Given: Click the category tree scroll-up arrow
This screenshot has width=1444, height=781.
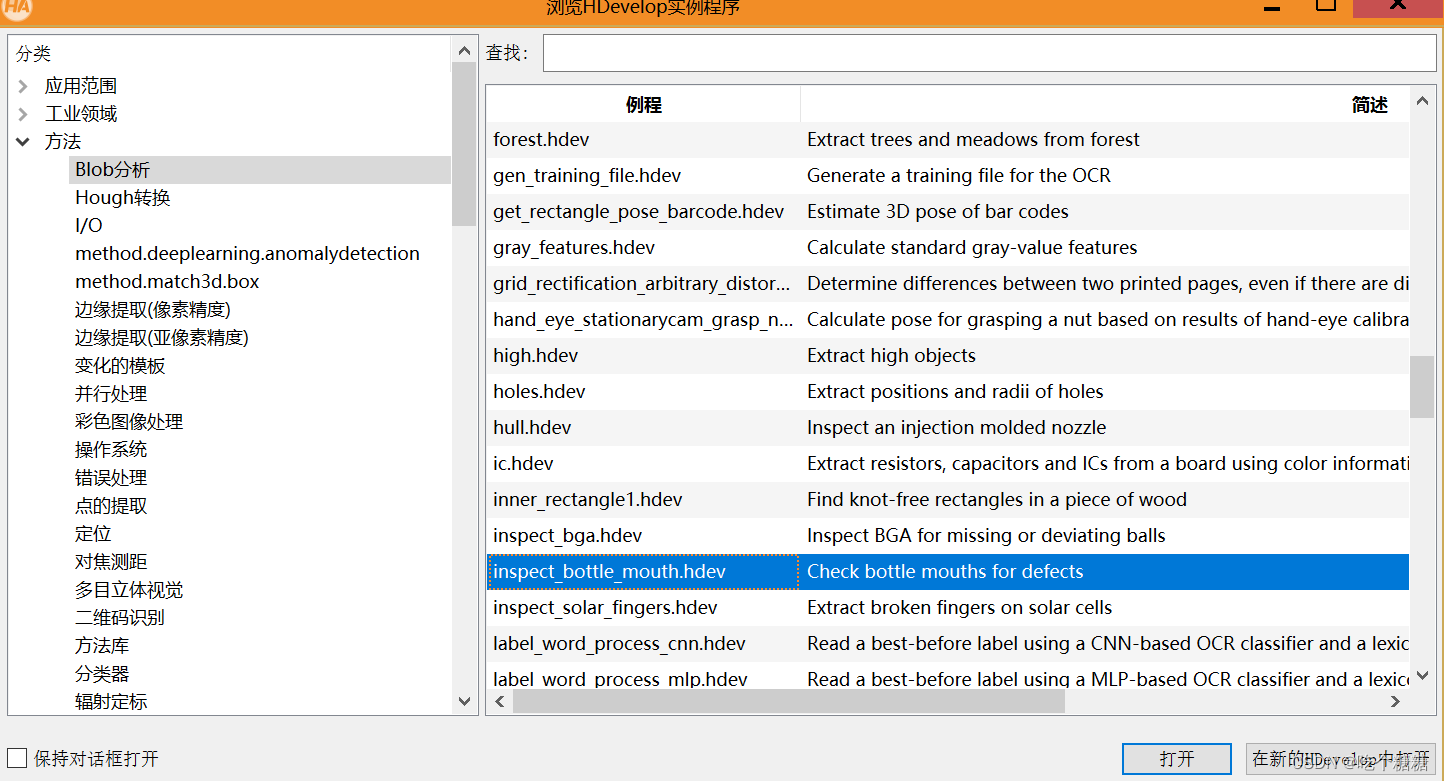Looking at the screenshot, I should tap(464, 50).
